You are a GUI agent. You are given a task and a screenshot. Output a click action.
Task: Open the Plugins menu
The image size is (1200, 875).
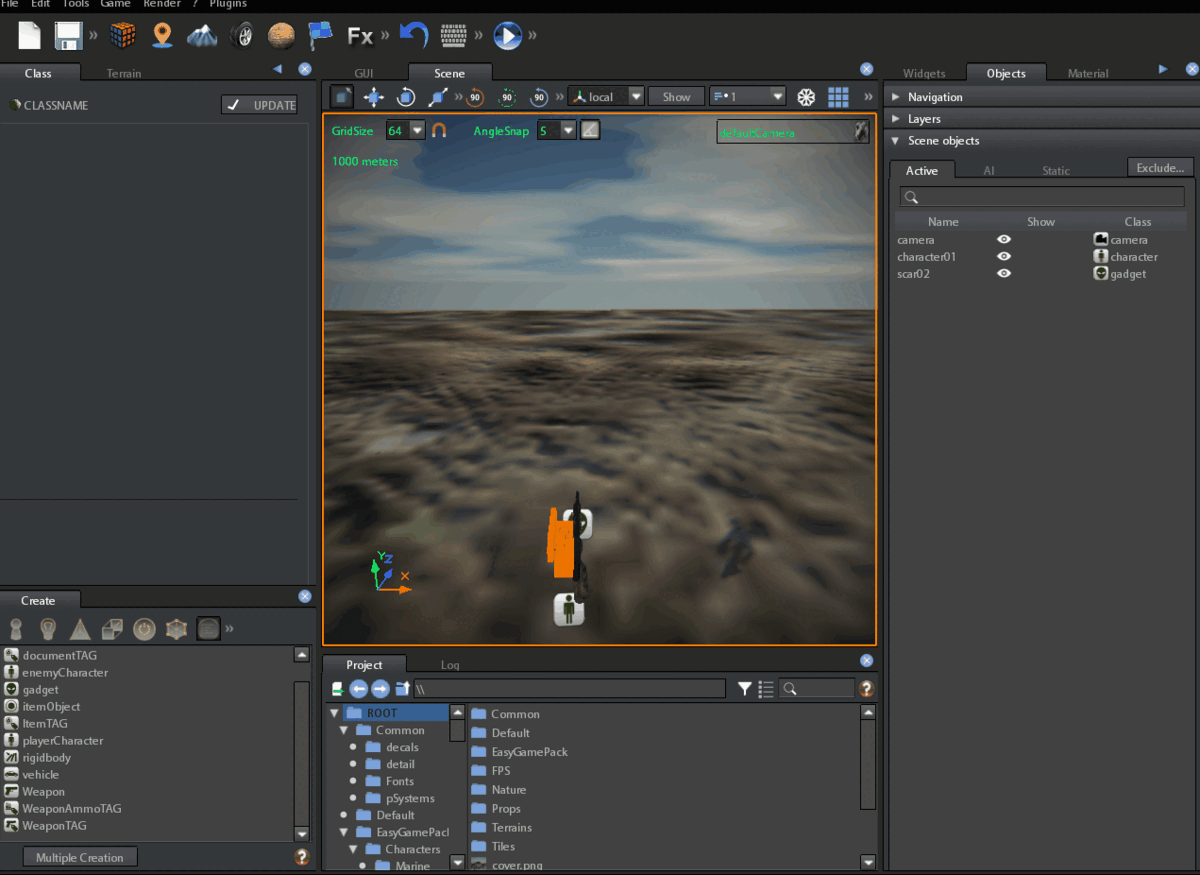point(228,4)
